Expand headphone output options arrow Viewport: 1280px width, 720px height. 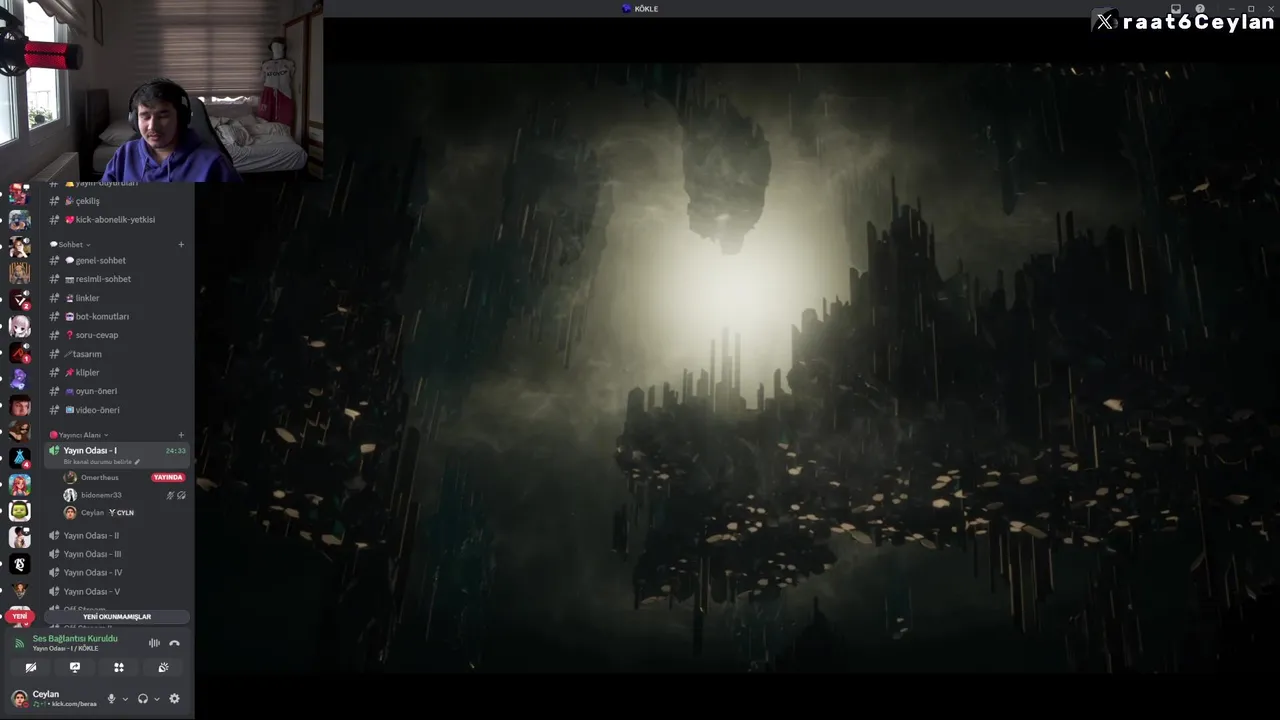coord(157,699)
